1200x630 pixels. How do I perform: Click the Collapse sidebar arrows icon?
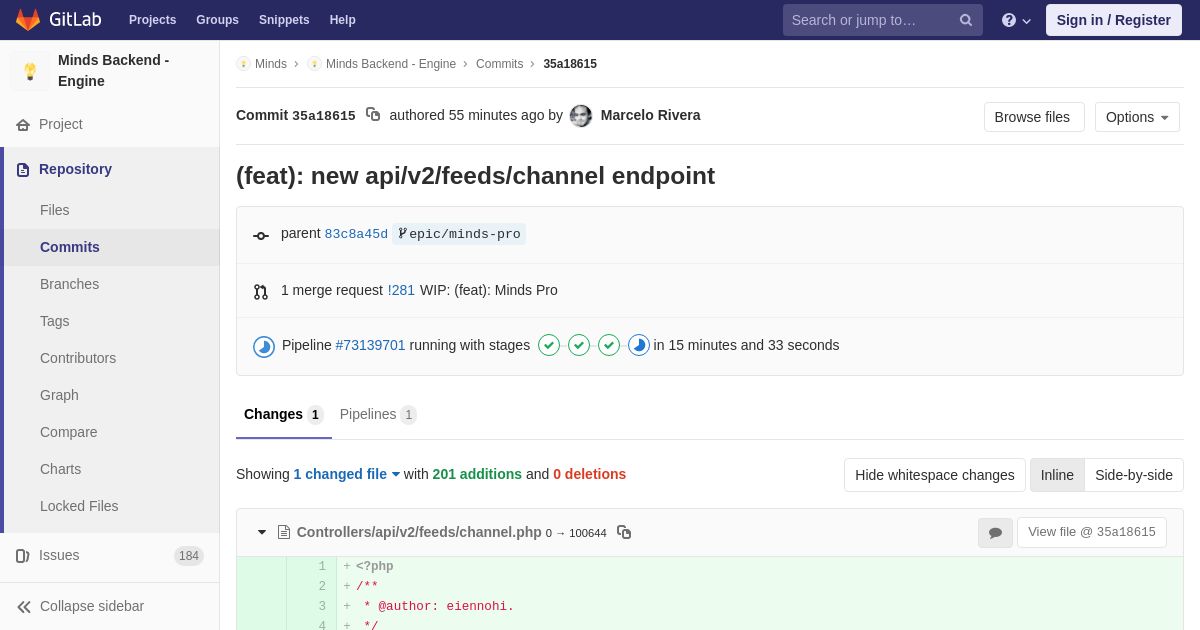click(x=24, y=607)
